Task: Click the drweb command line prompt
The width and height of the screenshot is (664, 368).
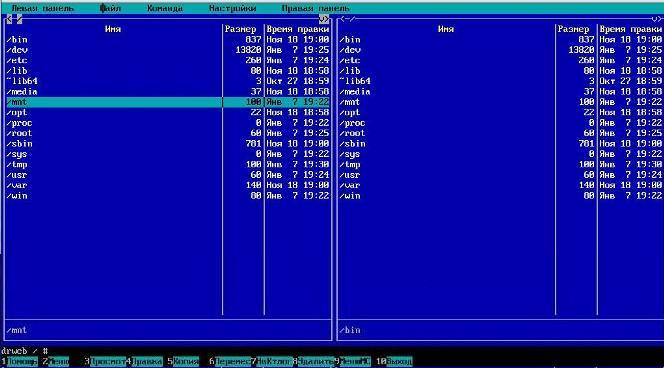Action: pyautogui.click(x=24, y=351)
